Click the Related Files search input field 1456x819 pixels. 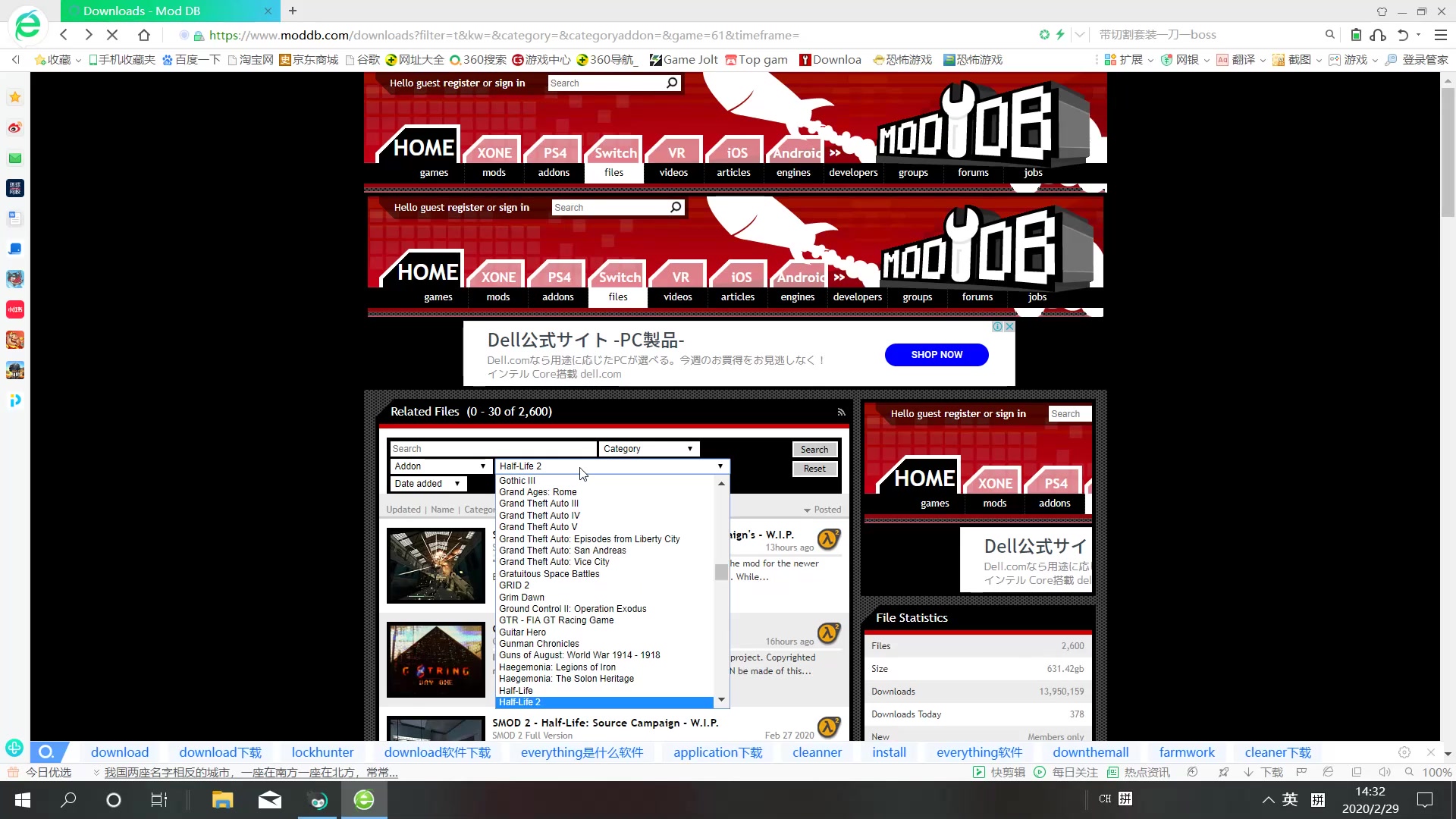[493, 449]
